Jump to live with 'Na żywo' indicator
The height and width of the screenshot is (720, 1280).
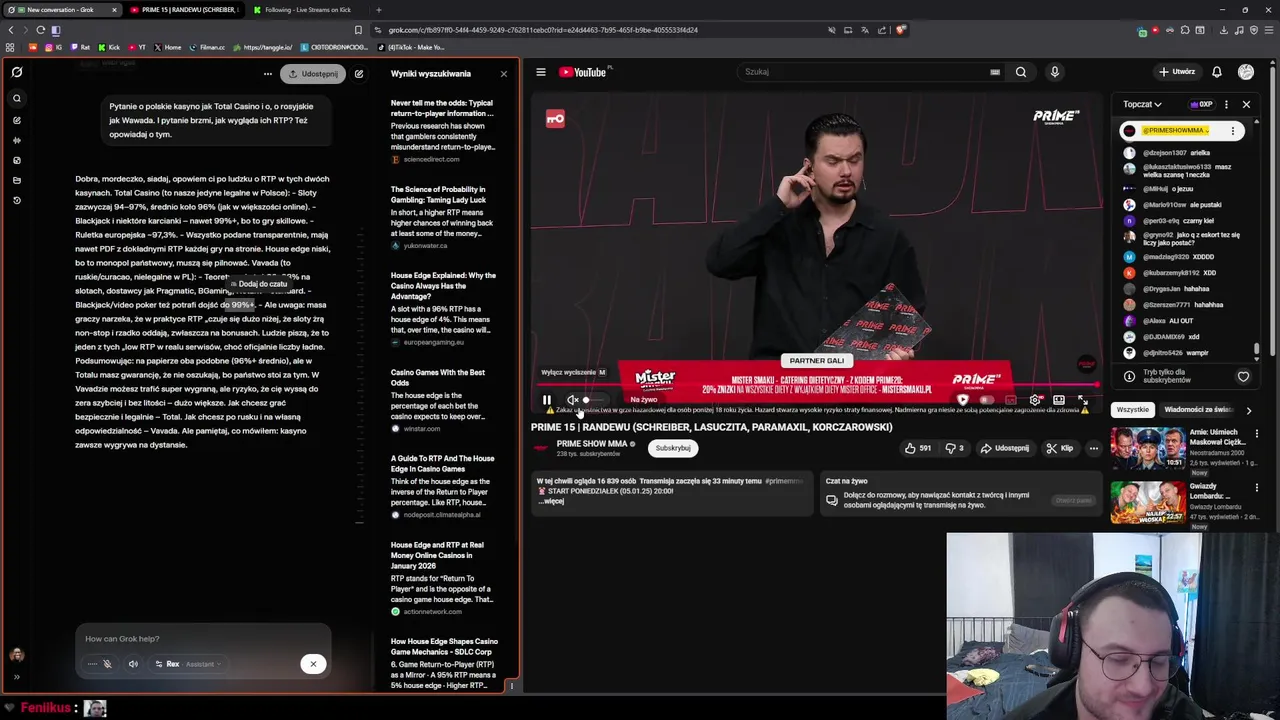[643, 400]
